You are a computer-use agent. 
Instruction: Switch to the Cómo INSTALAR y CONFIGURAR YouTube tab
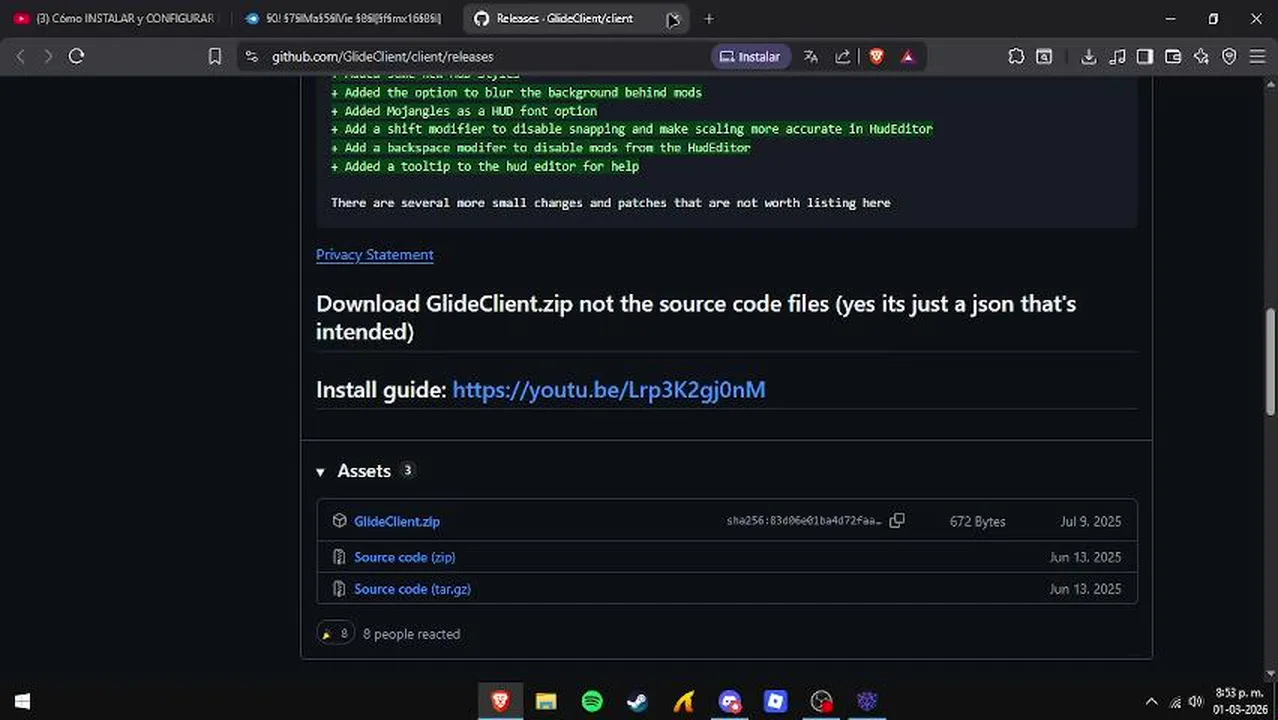click(x=115, y=18)
